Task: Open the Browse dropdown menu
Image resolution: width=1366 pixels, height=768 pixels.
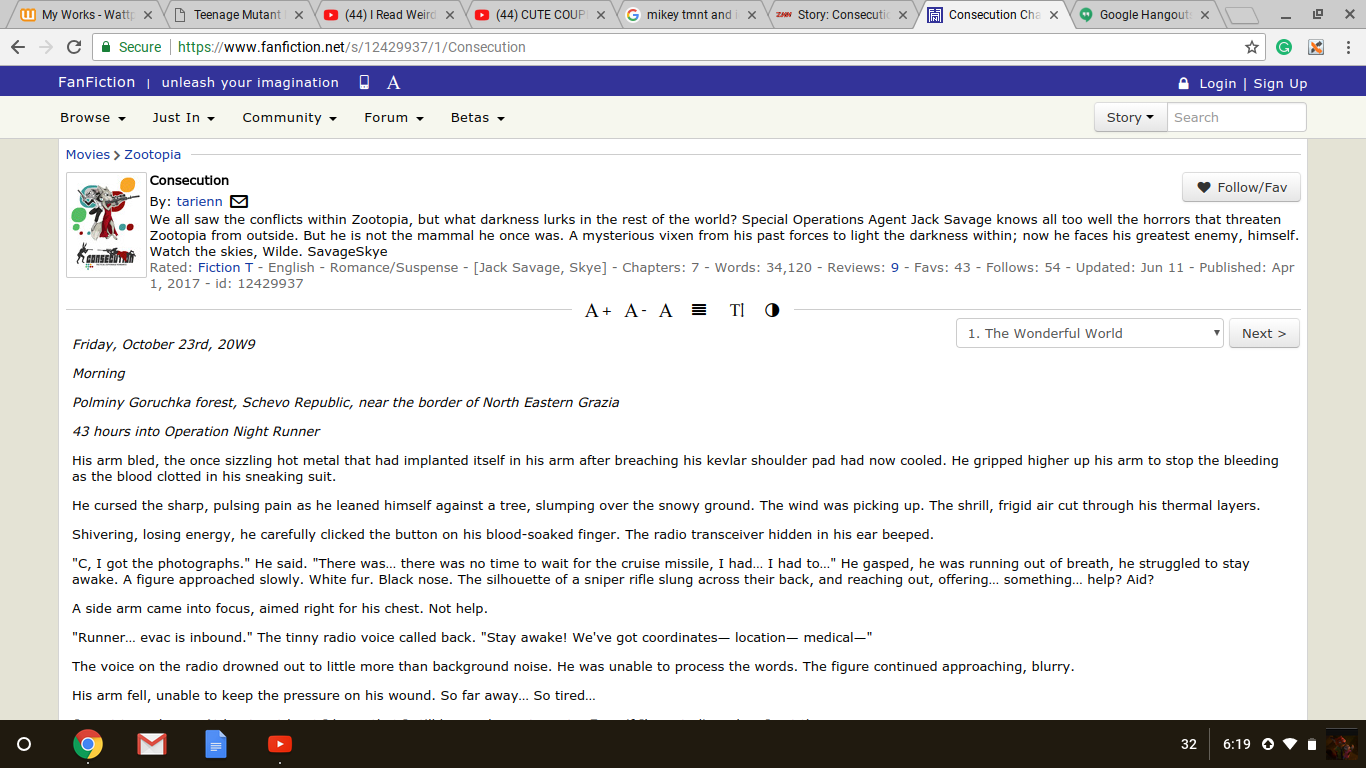Action: pyautogui.click(x=92, y=118)
